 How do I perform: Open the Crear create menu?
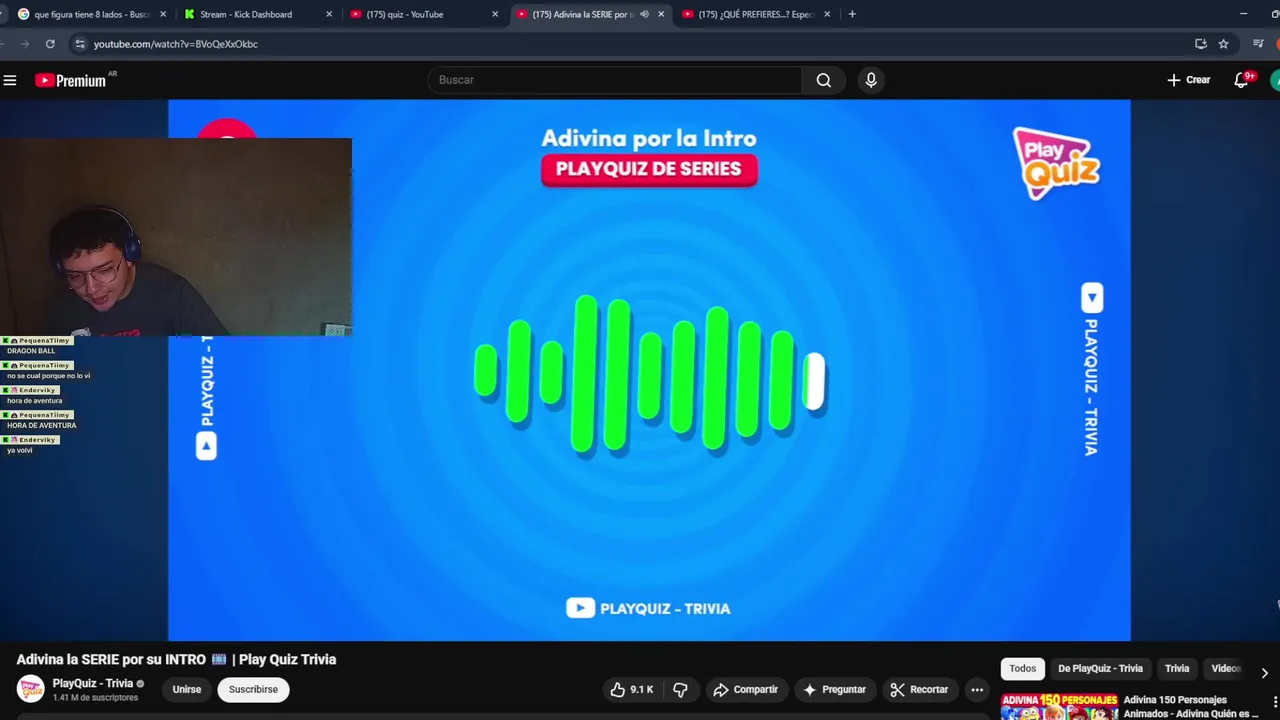[1188, 80]
